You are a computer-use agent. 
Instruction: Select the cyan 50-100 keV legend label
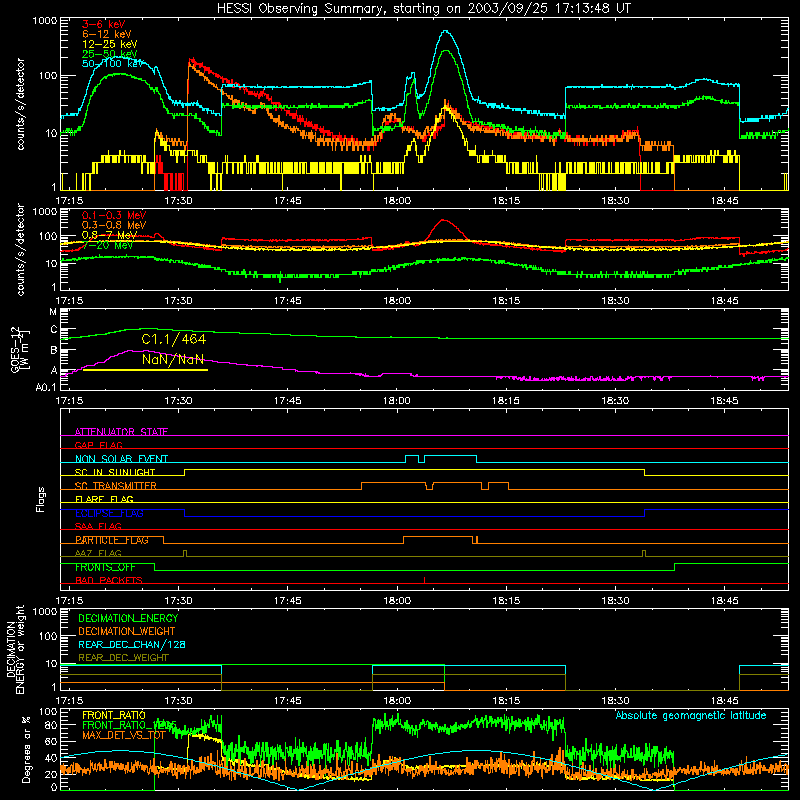point(113,64)
